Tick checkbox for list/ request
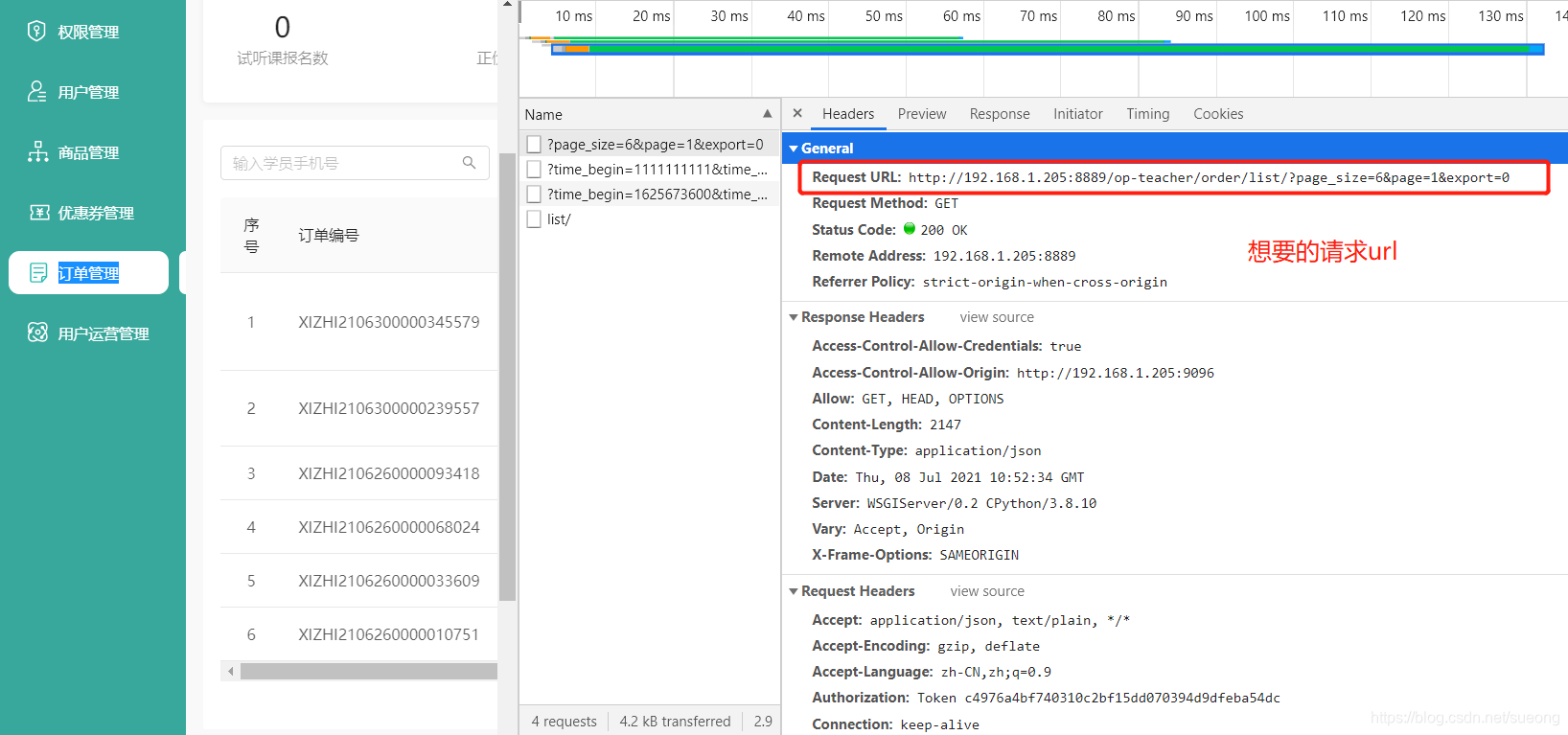This screenshot has height=735, width=1568. point(534,219)
